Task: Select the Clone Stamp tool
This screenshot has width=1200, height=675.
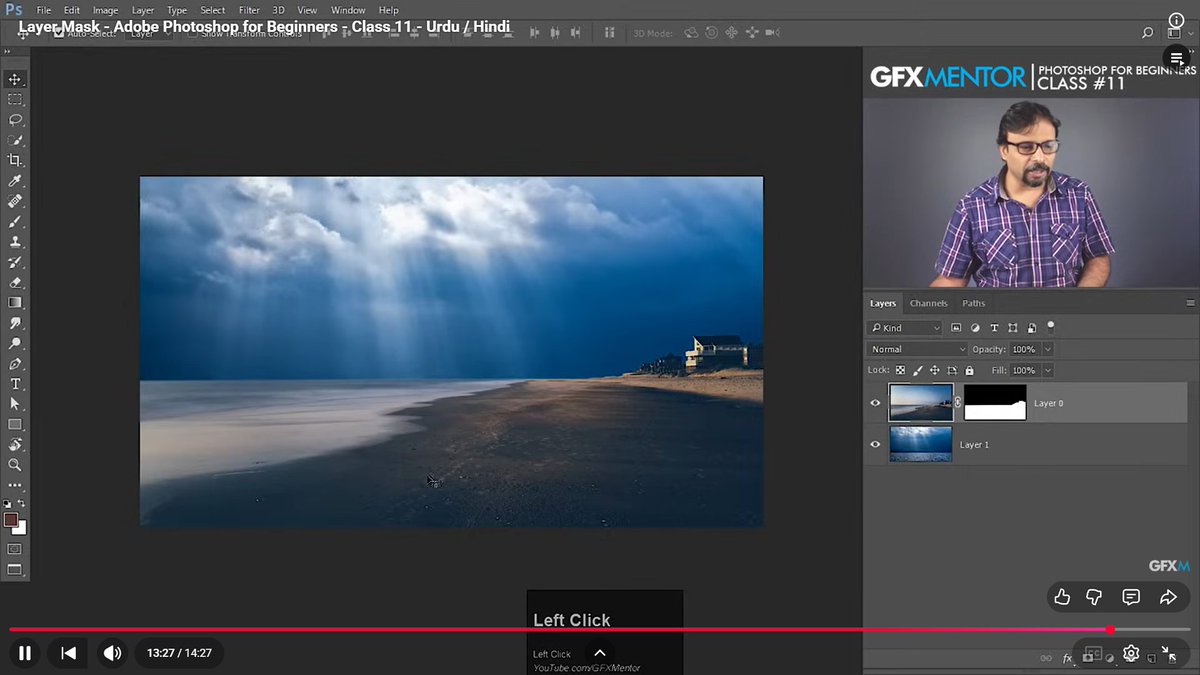Action: (x=15, y=242)
